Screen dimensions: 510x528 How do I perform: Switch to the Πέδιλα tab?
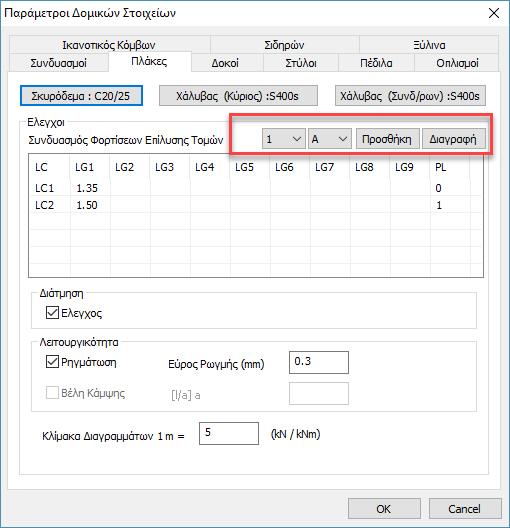click(376, 63)
